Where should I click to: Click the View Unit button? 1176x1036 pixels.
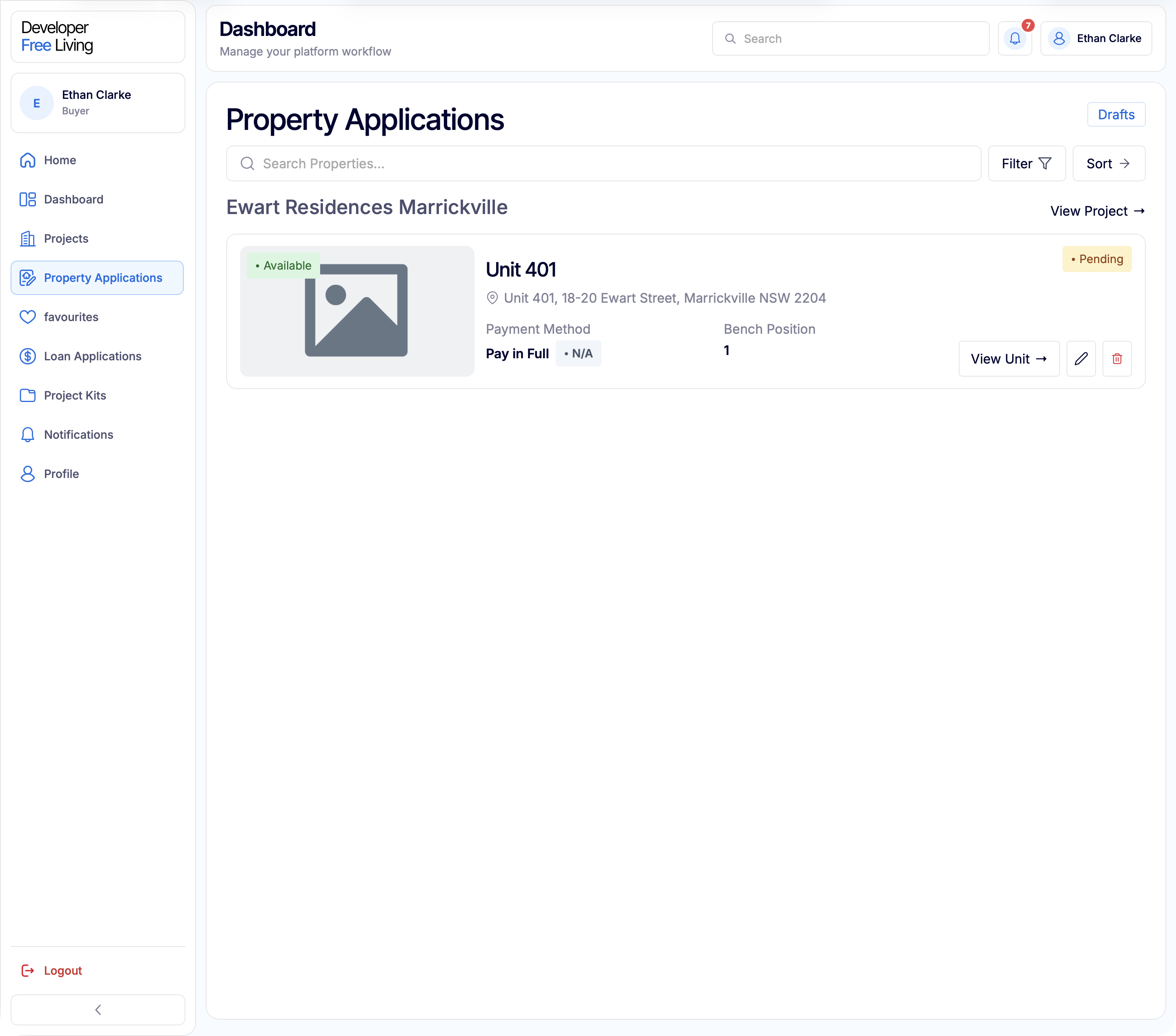click(1009, 359)
